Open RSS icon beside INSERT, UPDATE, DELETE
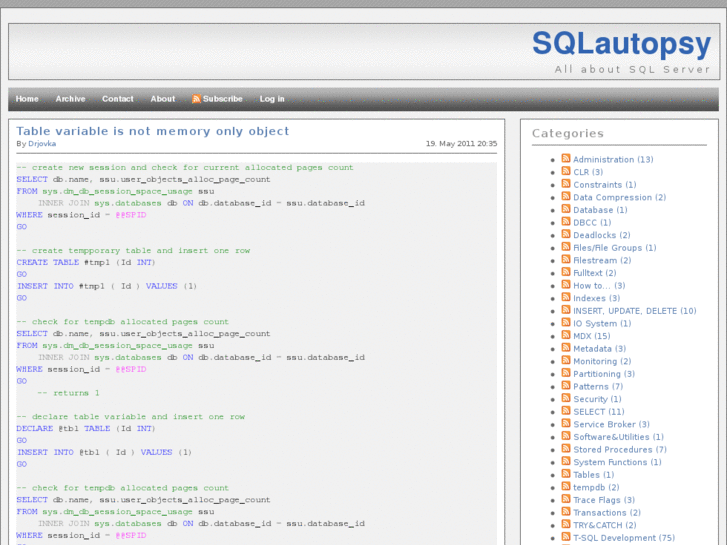This screenshot has width=727, height=545. 566,309
